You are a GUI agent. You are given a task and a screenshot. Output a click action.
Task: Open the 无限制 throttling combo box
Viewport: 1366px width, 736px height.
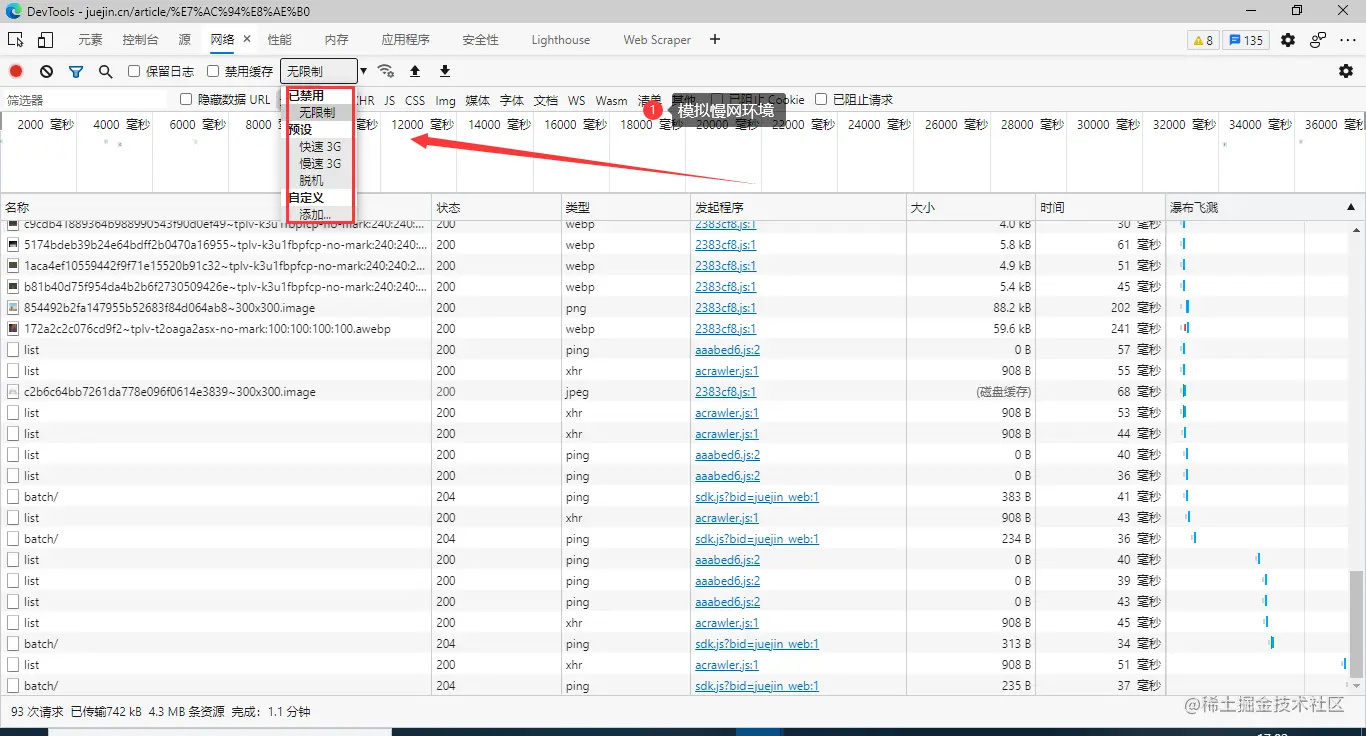point(319,71)
